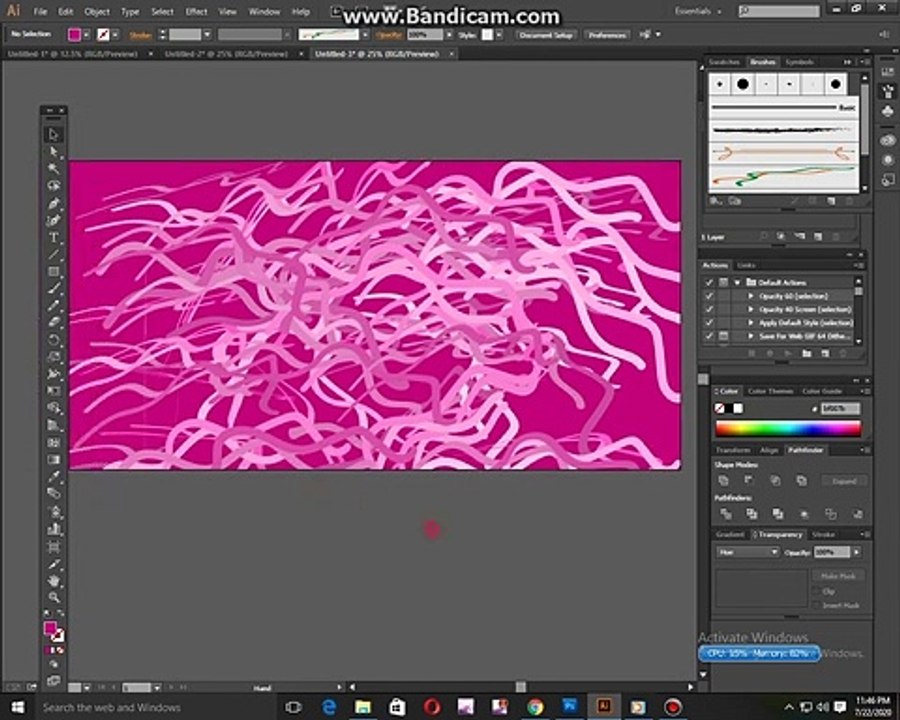The image size is (900, 720).
Task: Select the Gradient tool
Action: [53, 460]
